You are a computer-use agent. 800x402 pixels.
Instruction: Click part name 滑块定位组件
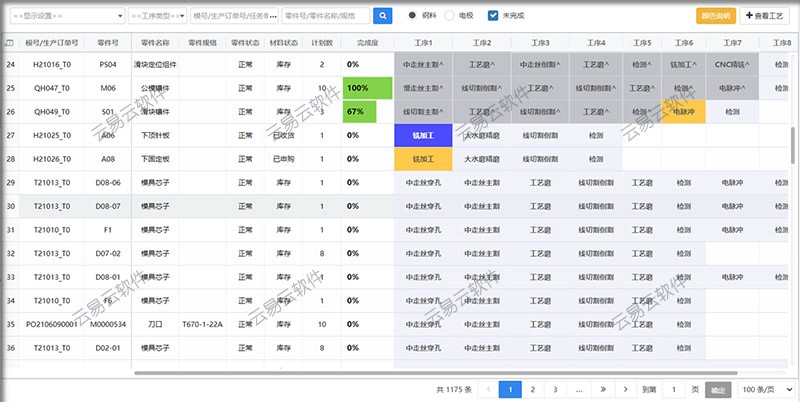pos(155,64)
